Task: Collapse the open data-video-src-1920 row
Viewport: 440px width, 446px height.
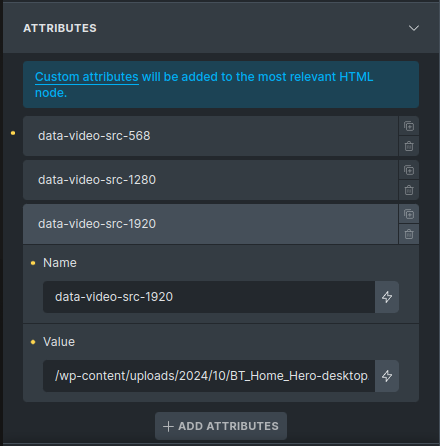Action: tap(210, 224)
